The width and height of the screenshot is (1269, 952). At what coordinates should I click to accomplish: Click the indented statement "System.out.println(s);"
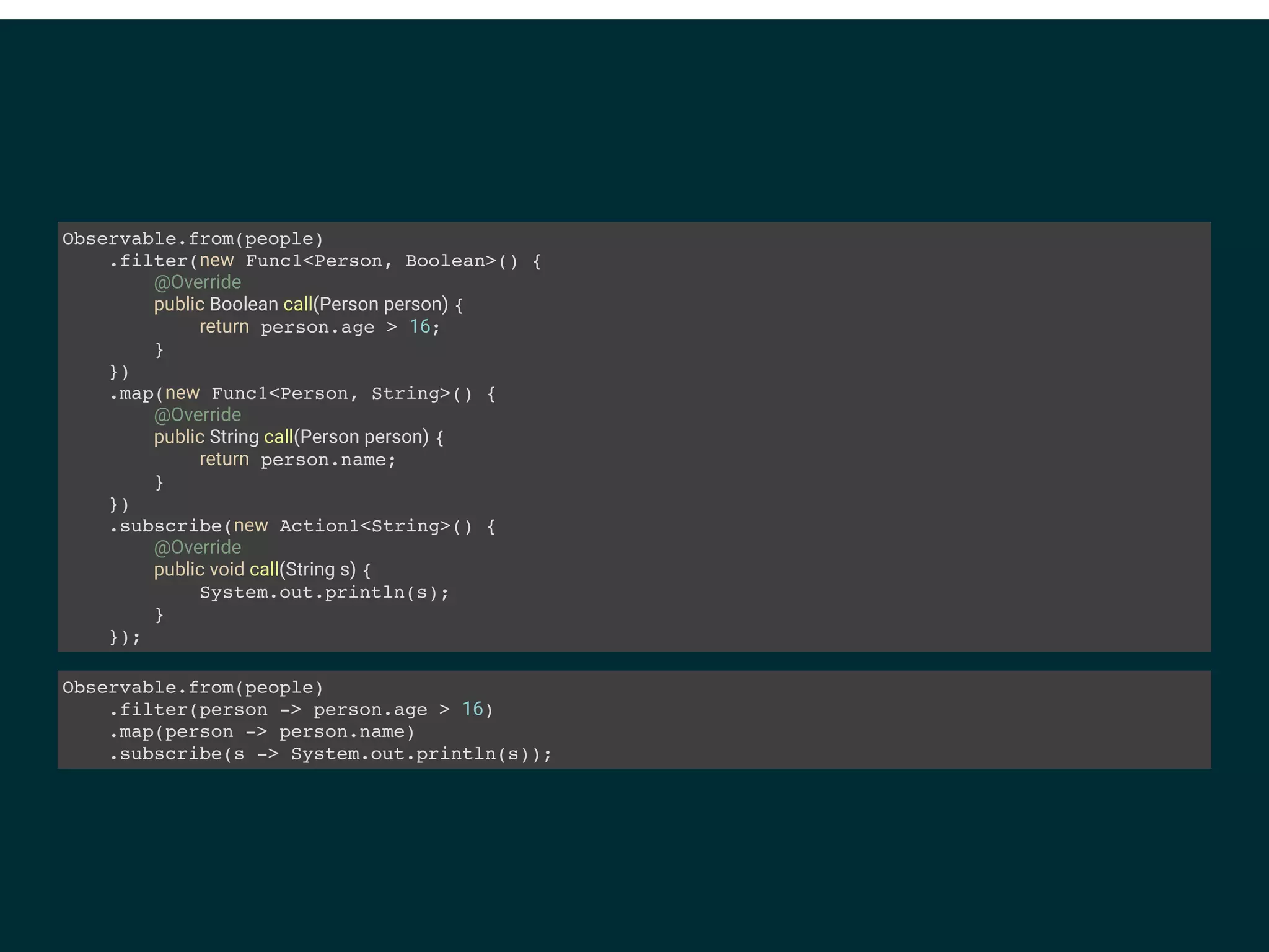324,592
